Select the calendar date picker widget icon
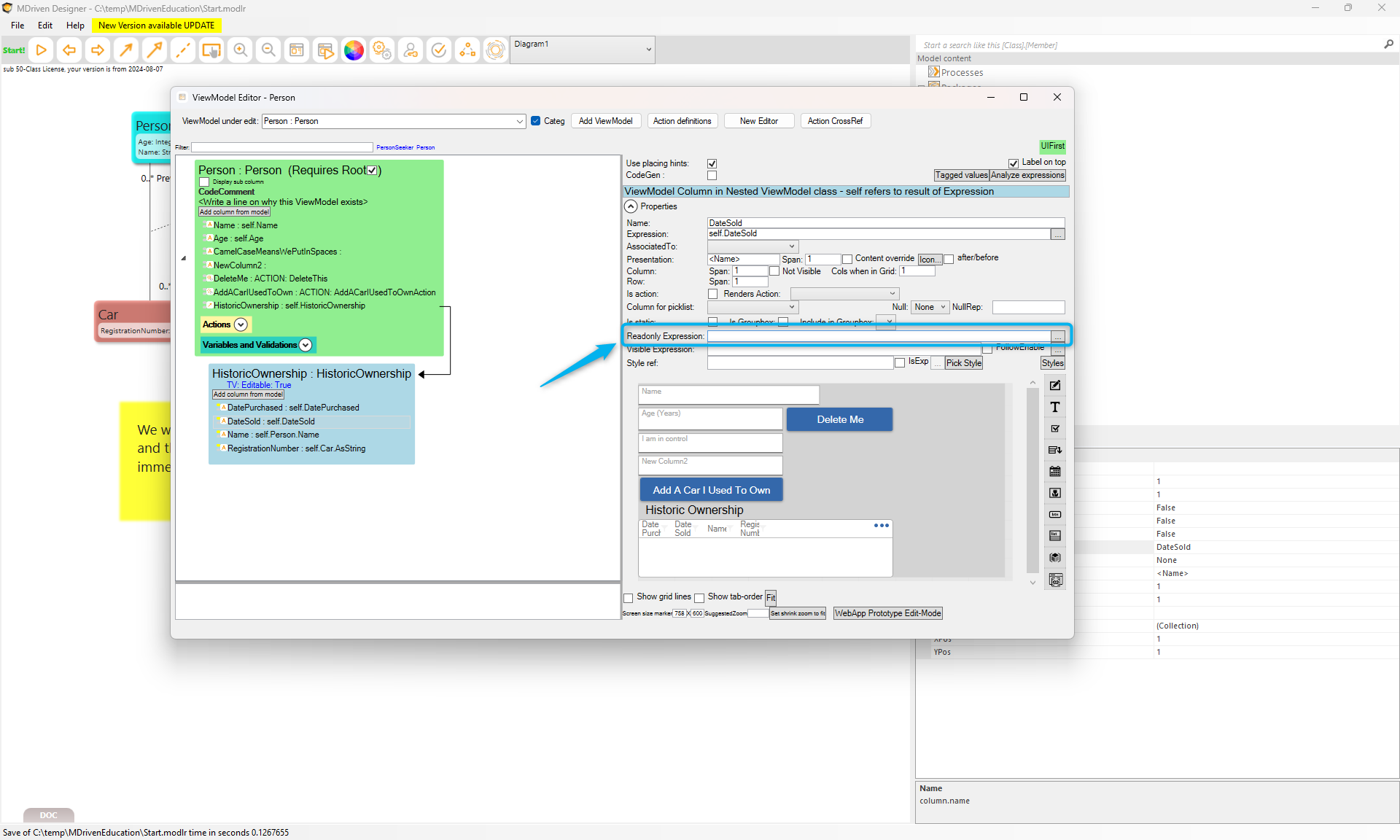Image resolution: width=1400 pixels, height=840 pixels. pos(1054,472)
